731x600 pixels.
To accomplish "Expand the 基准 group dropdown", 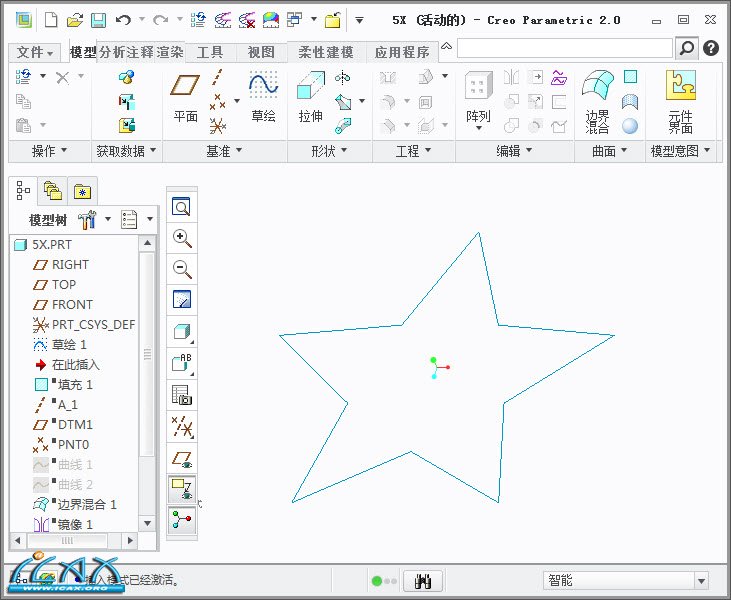I will [223, 151].
